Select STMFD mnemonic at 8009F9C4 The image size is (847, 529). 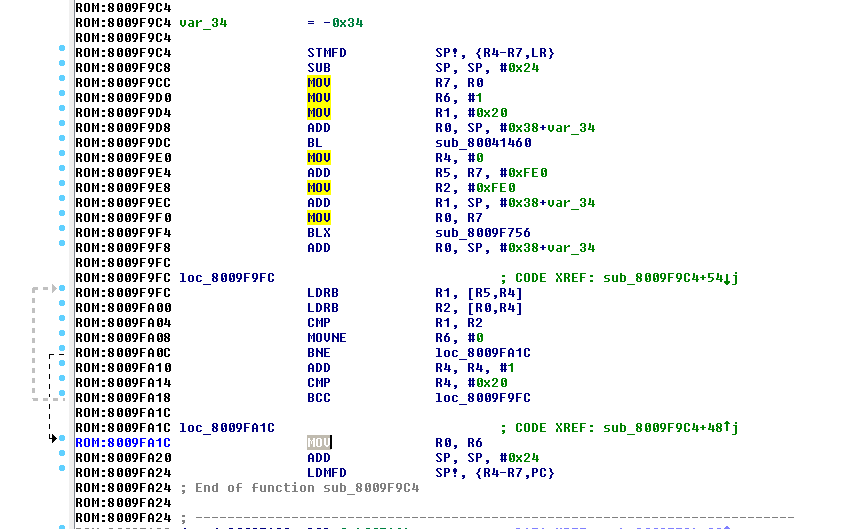327,53
